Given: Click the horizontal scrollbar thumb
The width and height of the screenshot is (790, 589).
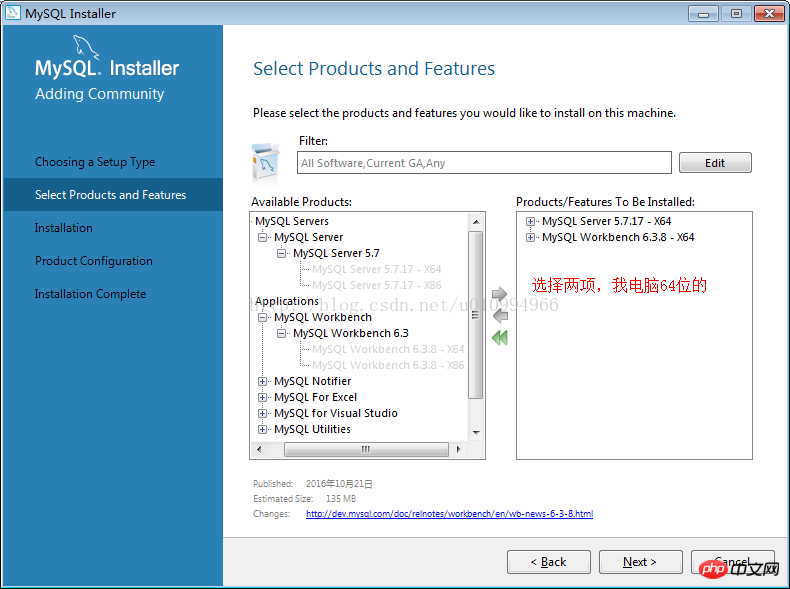Looking at the screenshot, I should click(366, 449).
